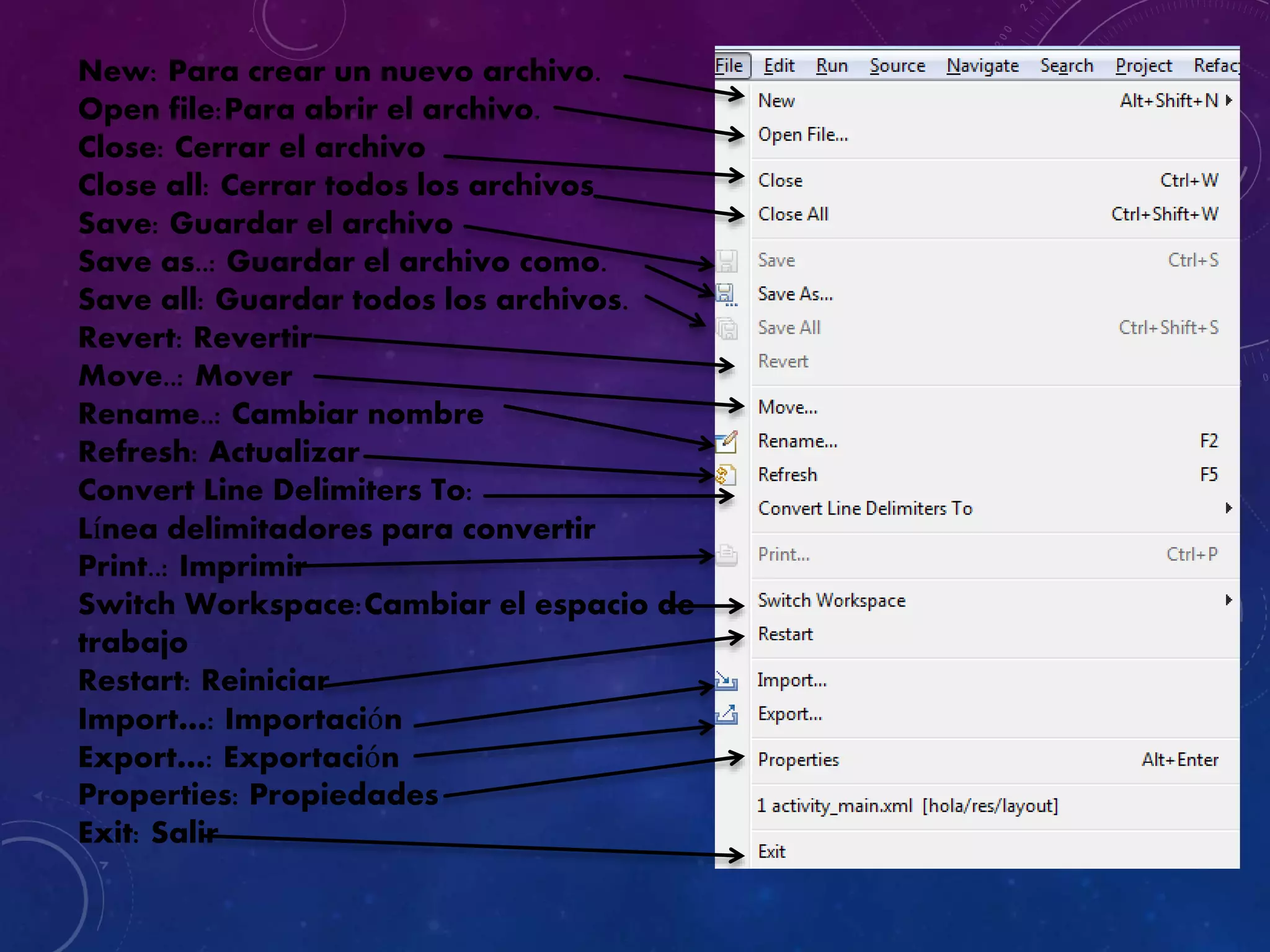Viewport: 1270px width, 952px height.
Task: Open the Refactor menu
Action: click(1217, 66)
